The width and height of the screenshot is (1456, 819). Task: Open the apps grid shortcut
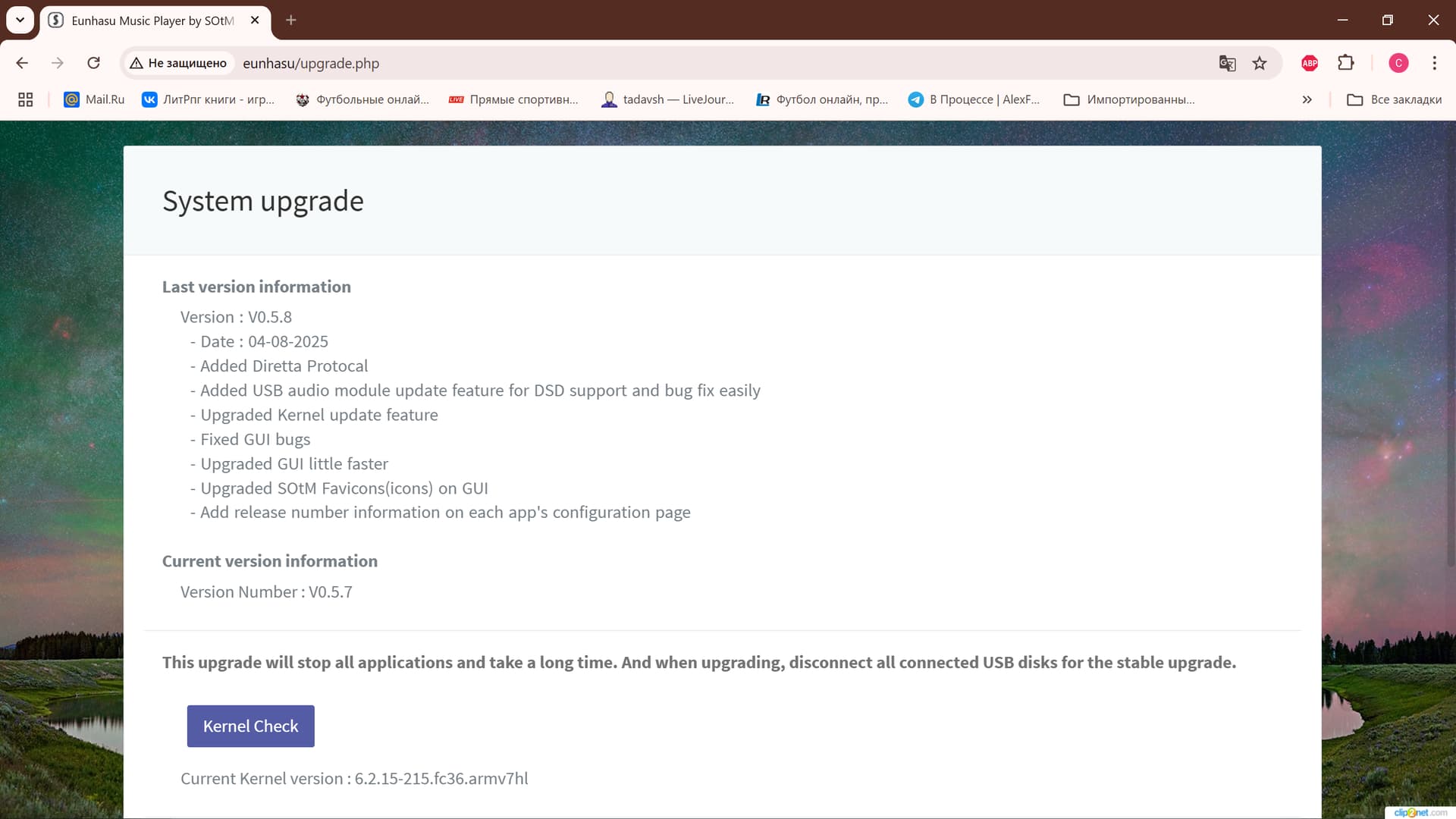25,99
